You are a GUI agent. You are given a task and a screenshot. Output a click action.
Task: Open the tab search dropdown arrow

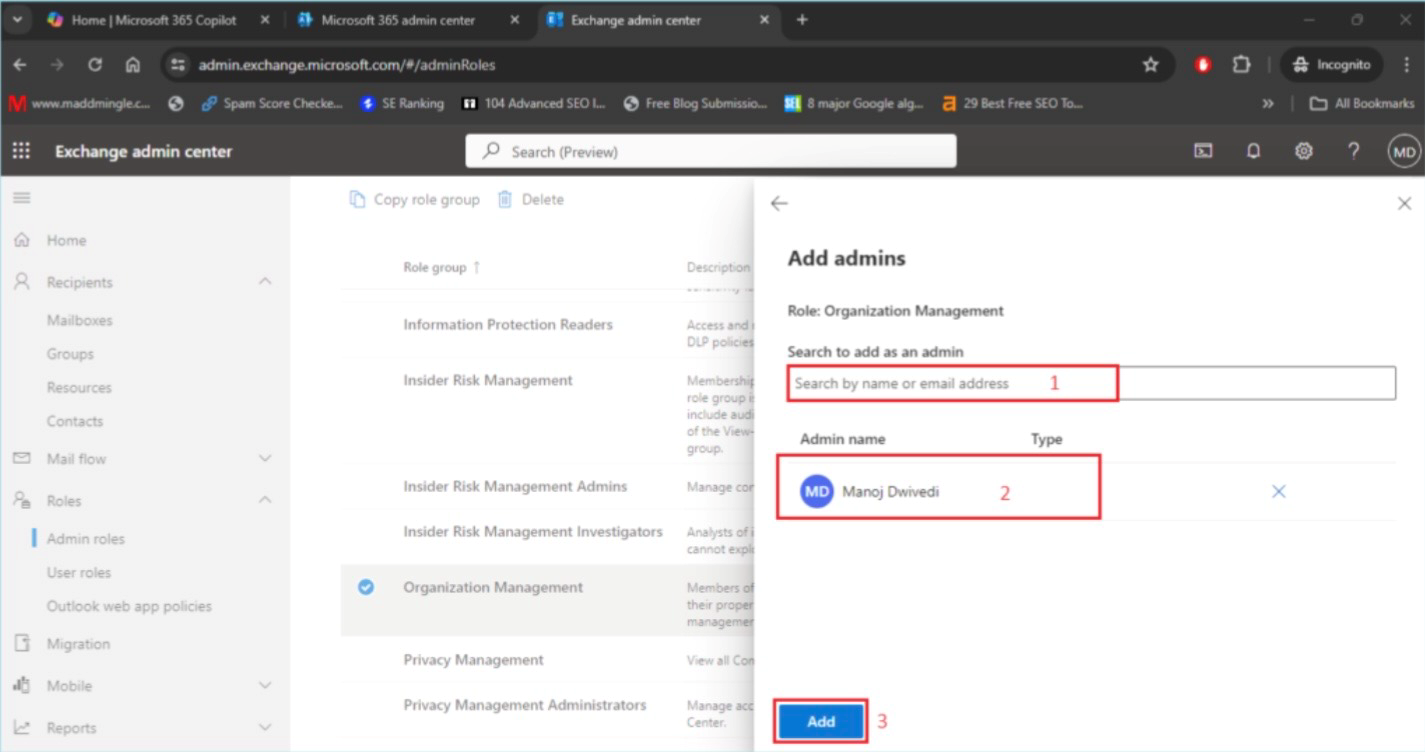16,20
